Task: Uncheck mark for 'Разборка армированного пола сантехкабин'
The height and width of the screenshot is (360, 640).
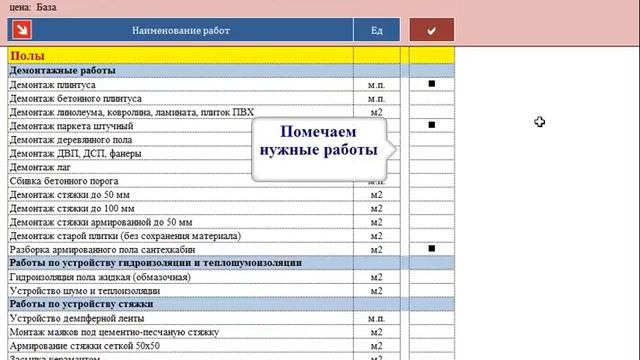Action: point(431,249)
